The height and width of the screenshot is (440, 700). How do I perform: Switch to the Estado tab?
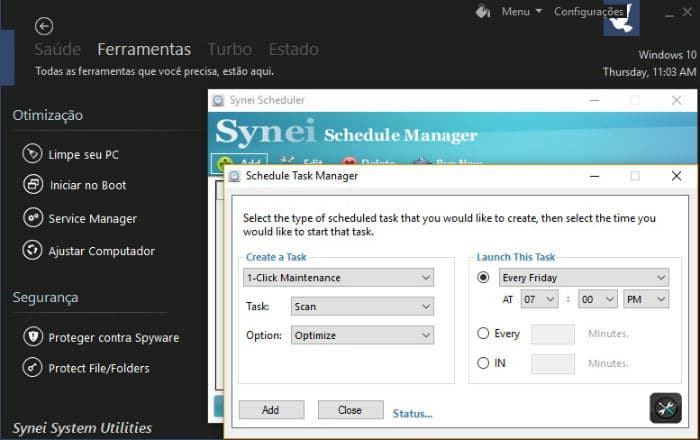click(293, 49)
